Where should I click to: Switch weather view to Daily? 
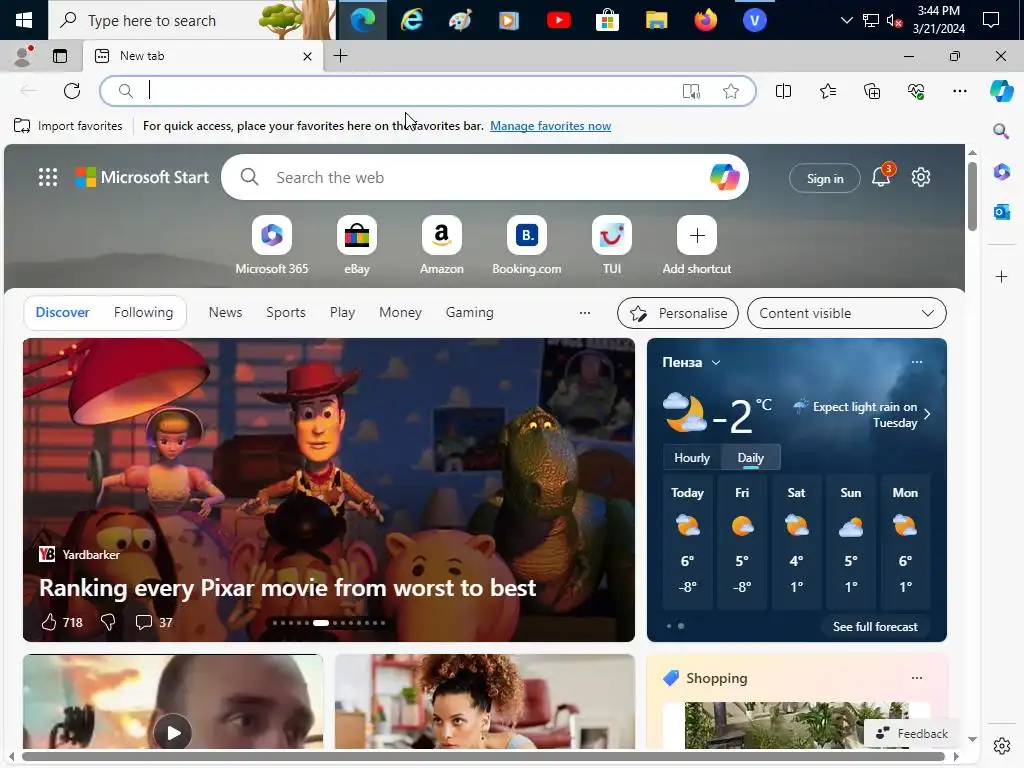click(750, 458)
